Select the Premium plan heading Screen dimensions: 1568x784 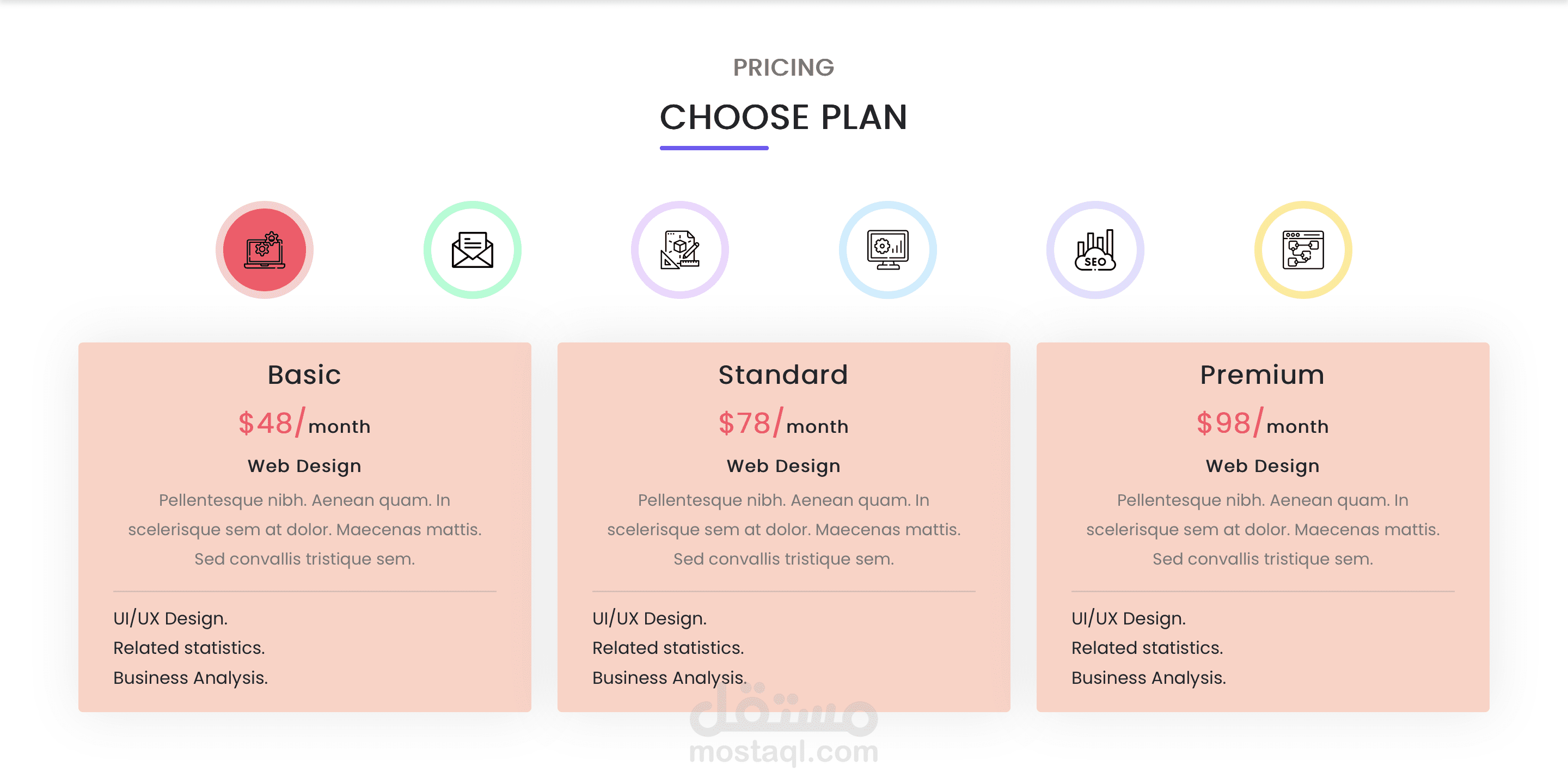[1263, 375]
